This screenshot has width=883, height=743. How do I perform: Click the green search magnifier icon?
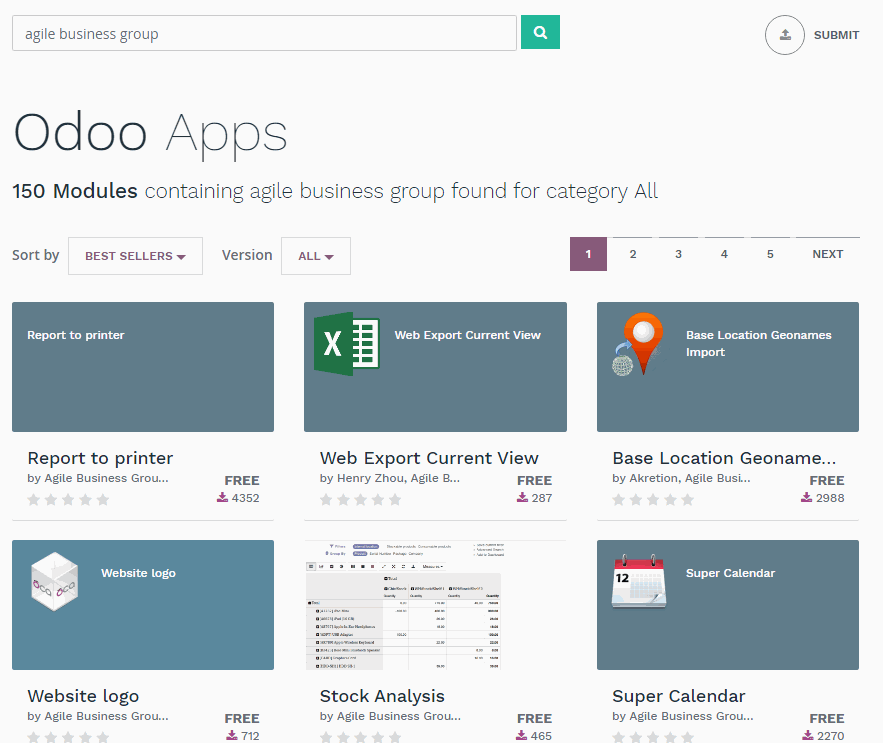tap(540, 32)
